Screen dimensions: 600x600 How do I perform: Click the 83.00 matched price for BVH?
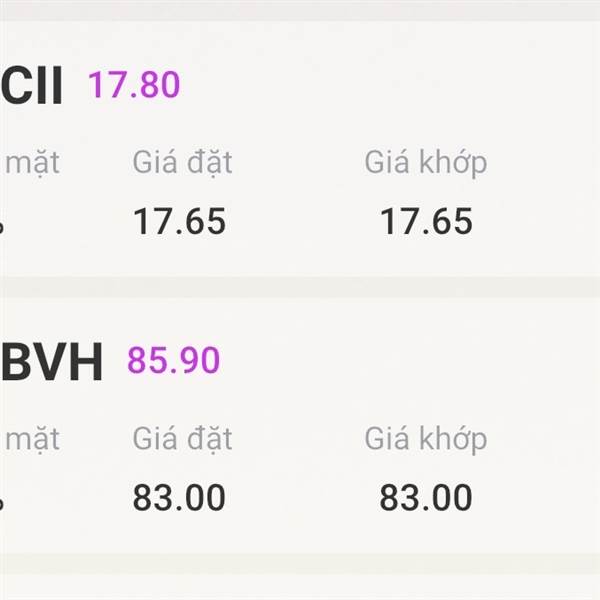point(426,497)
